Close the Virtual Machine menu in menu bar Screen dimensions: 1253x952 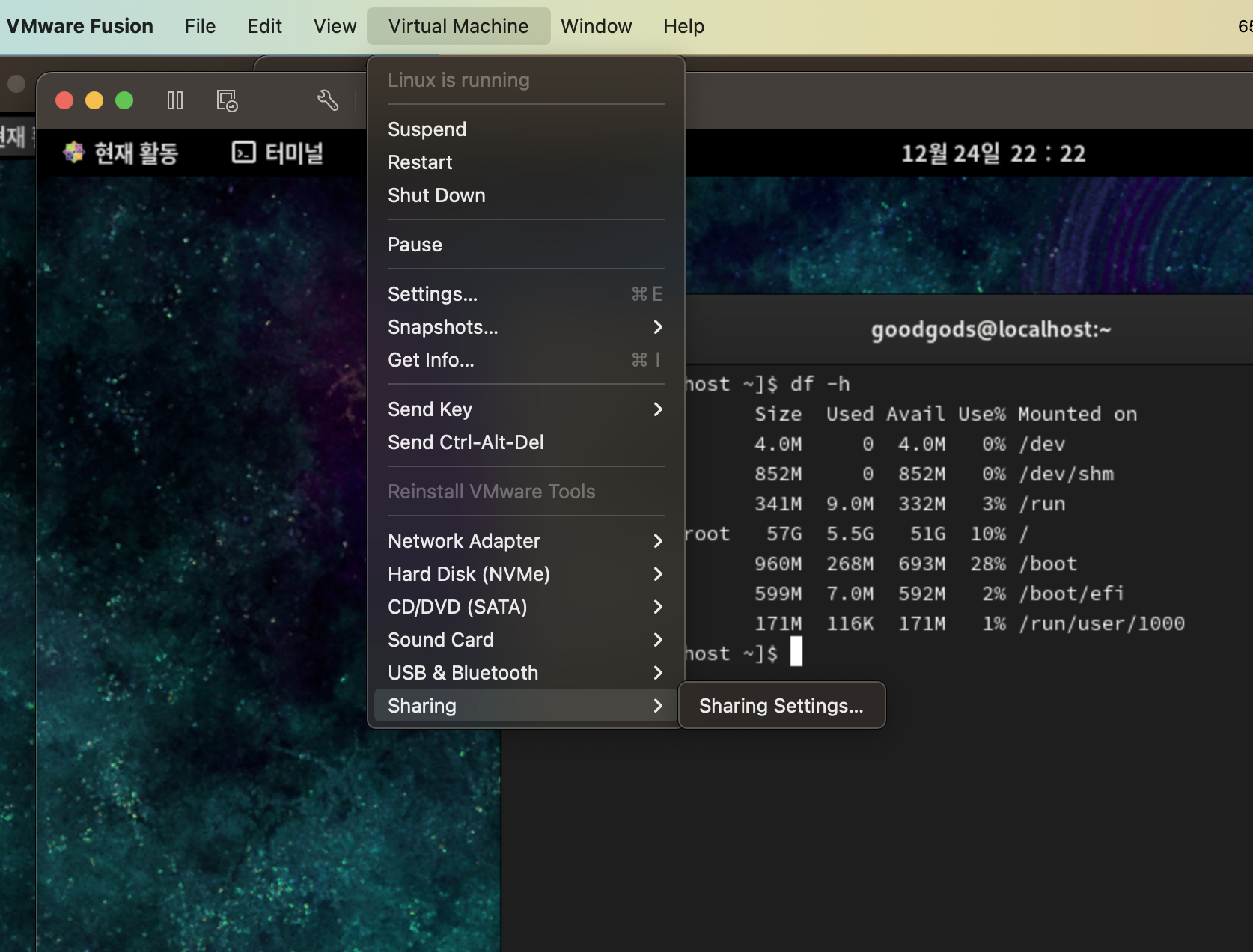458,26
